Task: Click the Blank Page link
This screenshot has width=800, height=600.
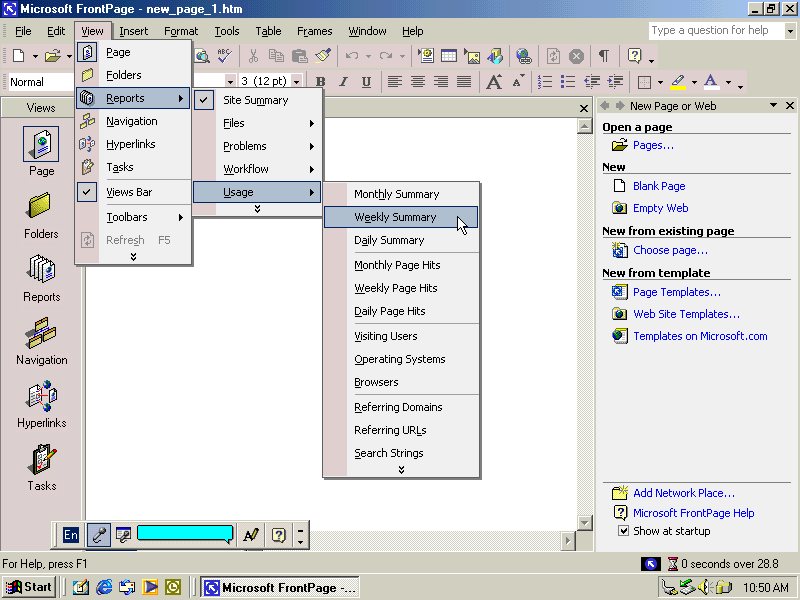Action: click(x=659, y=186)
